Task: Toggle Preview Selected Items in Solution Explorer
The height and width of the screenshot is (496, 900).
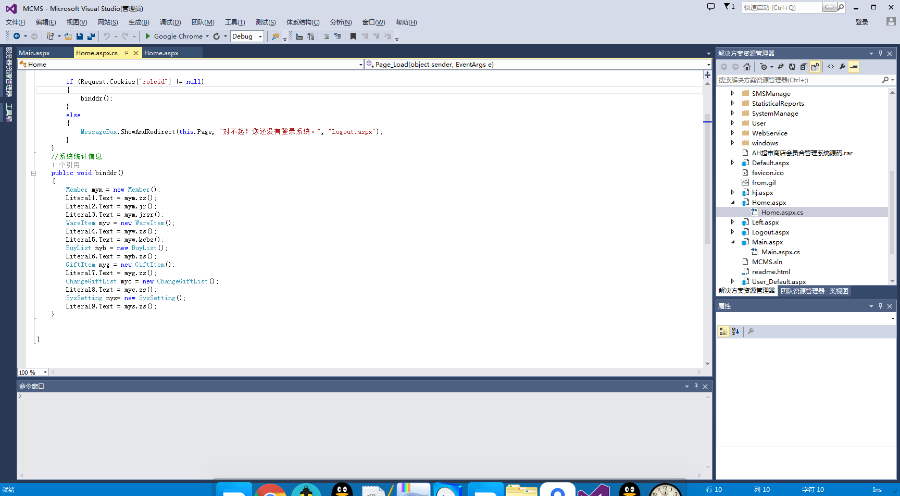Action: point(854,67)
